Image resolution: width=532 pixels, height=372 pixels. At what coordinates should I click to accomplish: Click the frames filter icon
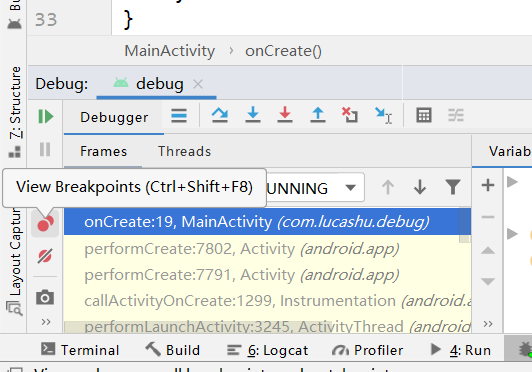(x=453, y=187)
